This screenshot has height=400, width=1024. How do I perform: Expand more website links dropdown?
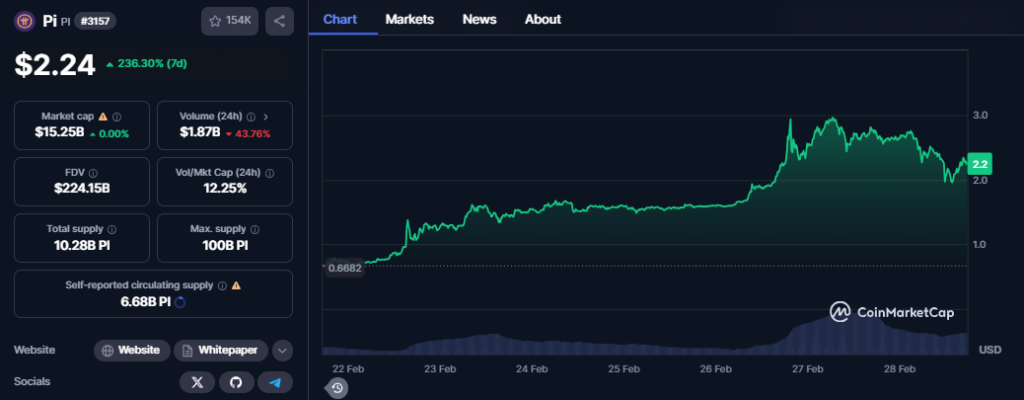(282, 350)
